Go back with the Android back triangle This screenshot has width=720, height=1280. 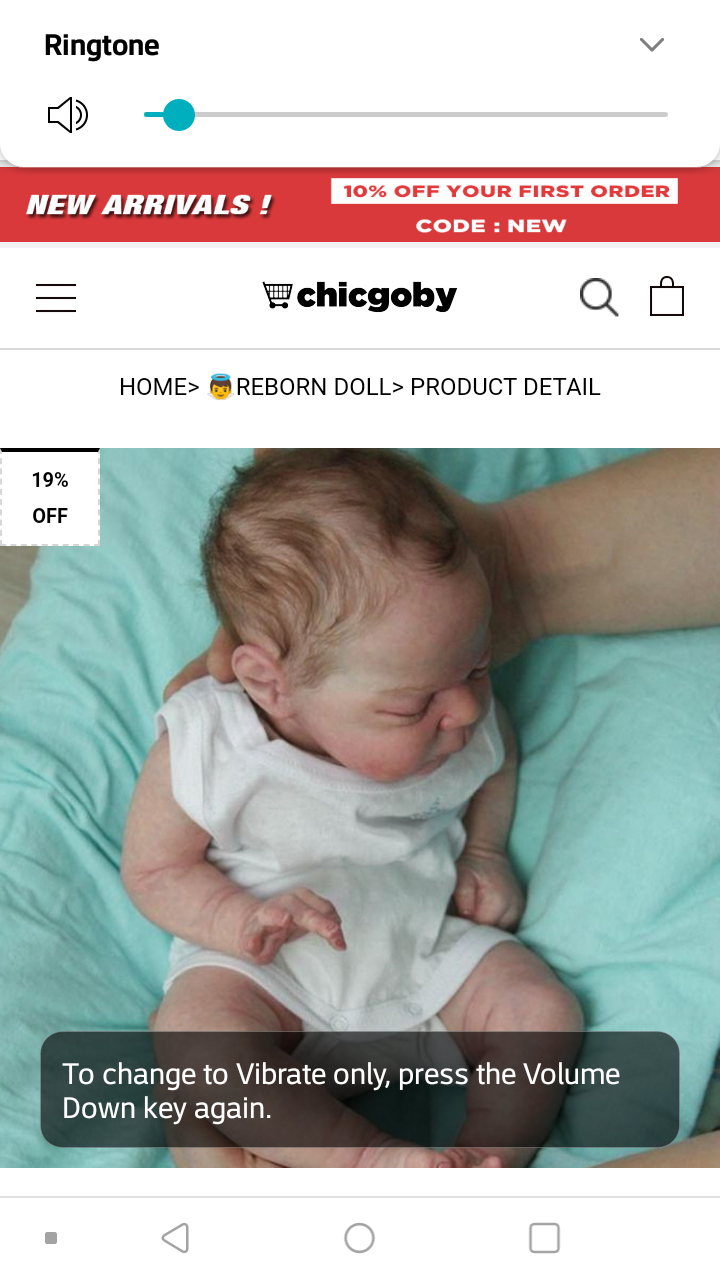click(176, 1238)
